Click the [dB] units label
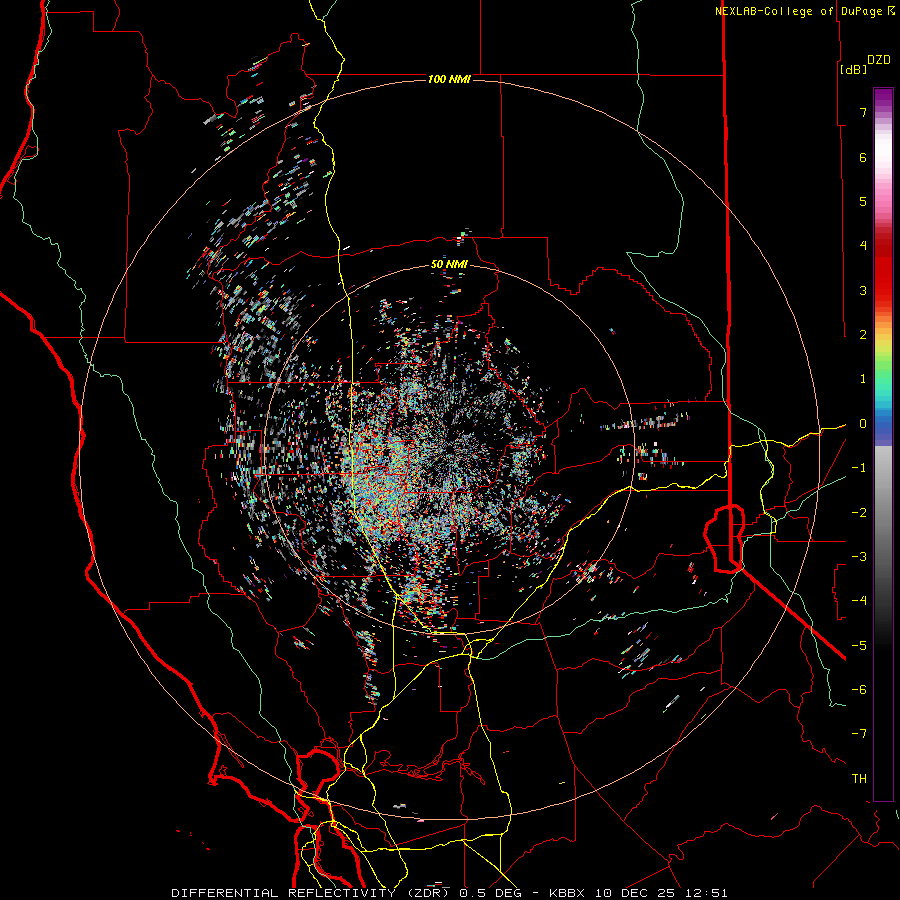The image size is (900, 900). pyautogui.click(x=854, y=69)
